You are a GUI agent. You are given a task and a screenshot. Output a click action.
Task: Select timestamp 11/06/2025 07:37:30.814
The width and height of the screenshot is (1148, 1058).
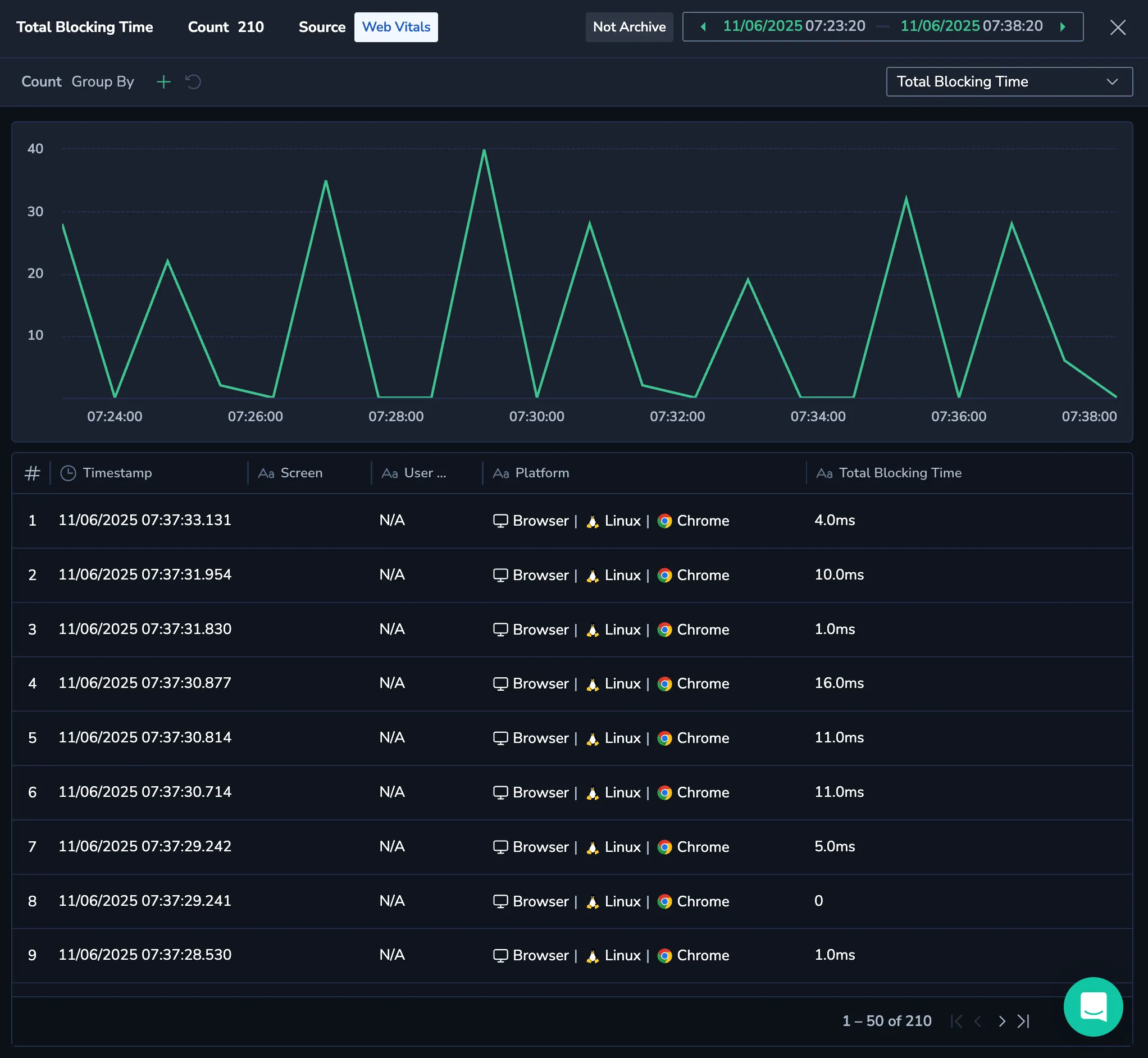click(145, 737)
